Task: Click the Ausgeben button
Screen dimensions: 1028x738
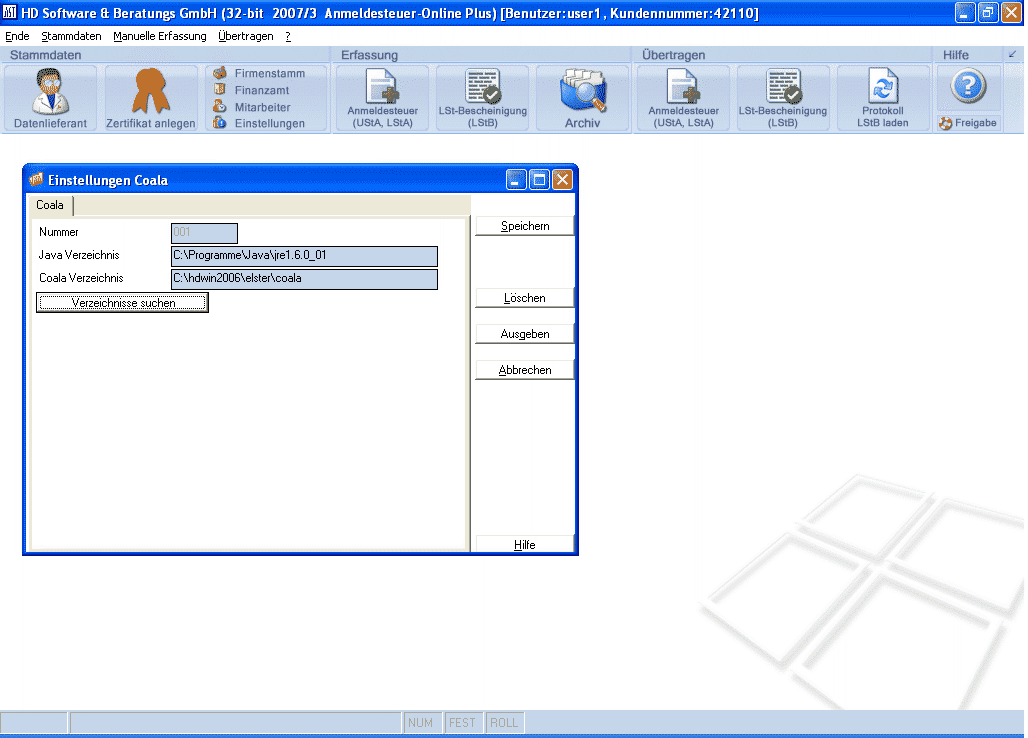Action: (524, 334)
